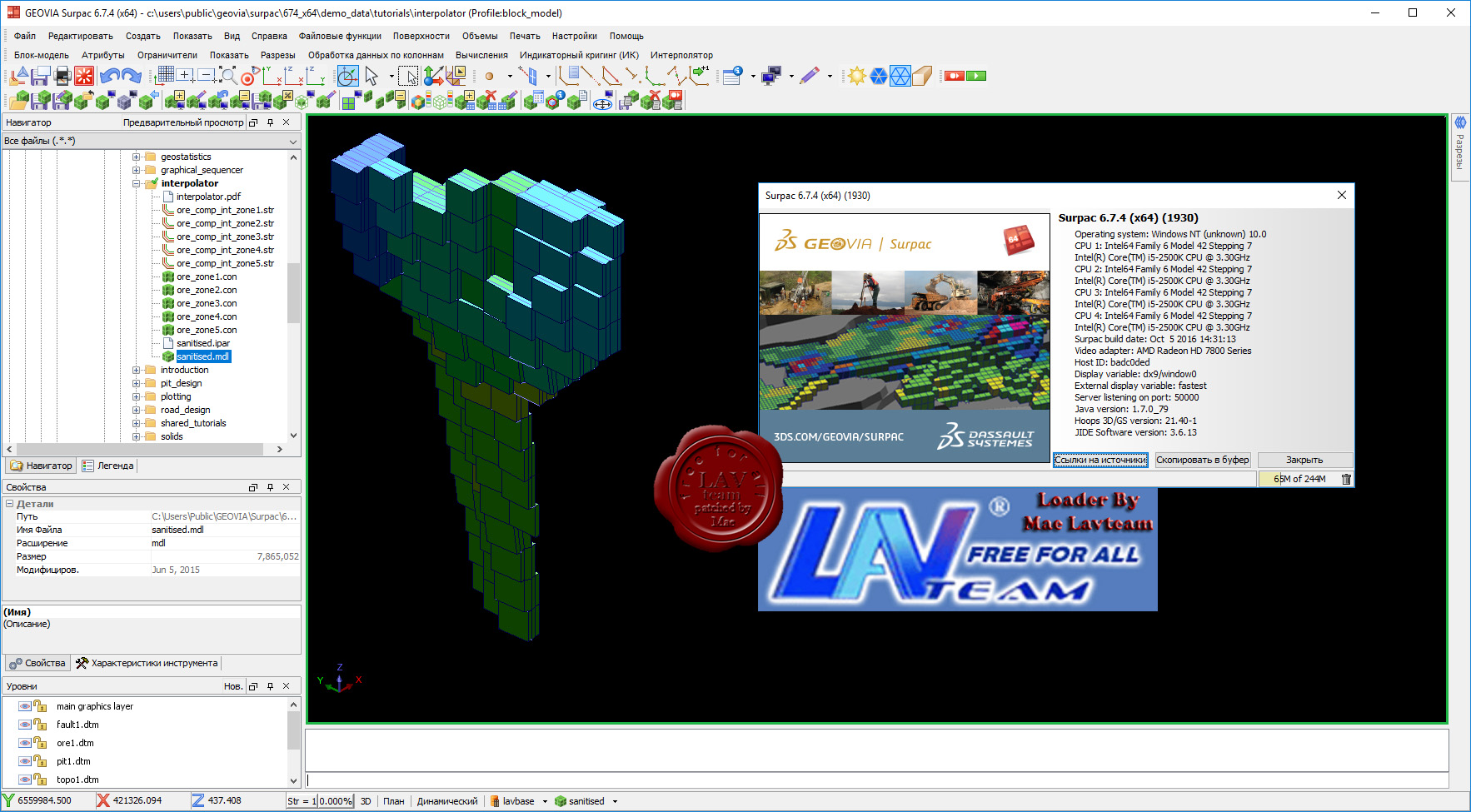Image resolution: width=1471 pixels, height=812 pixels.
Task: Collapse the interpolator folder
Action: pos(137,183)
